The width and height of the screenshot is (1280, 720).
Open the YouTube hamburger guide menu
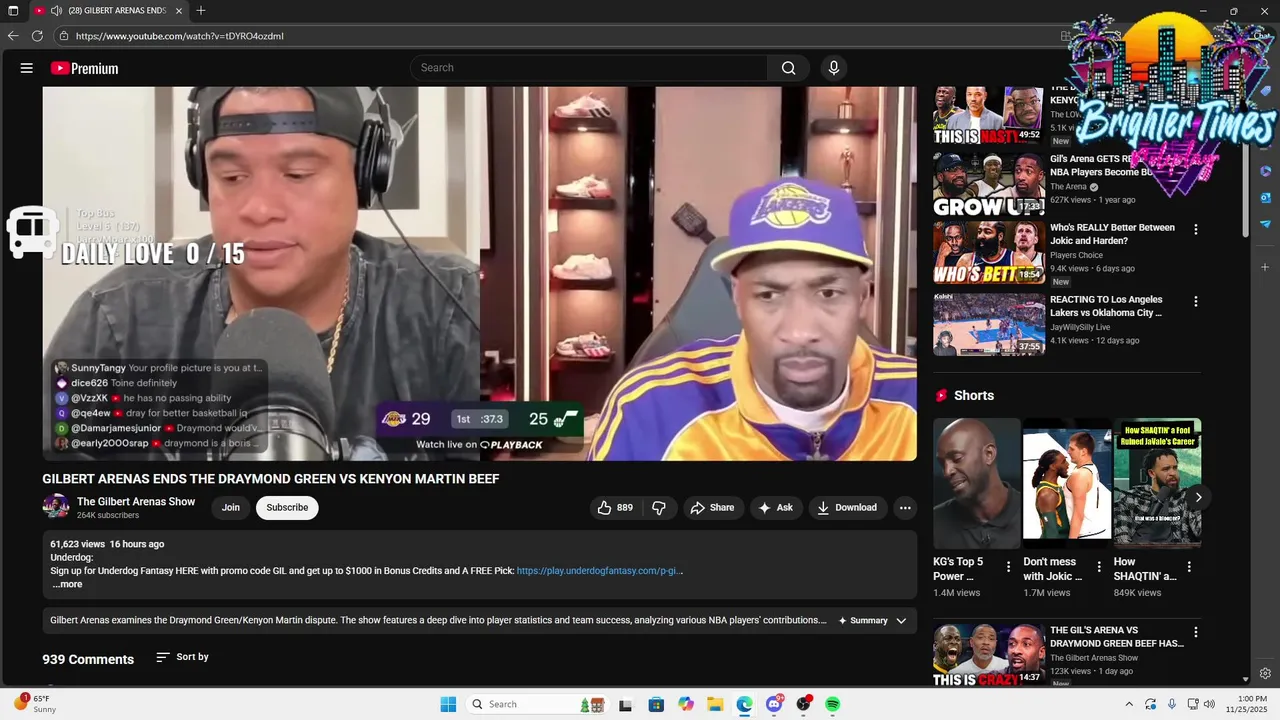tap(27, 68)
